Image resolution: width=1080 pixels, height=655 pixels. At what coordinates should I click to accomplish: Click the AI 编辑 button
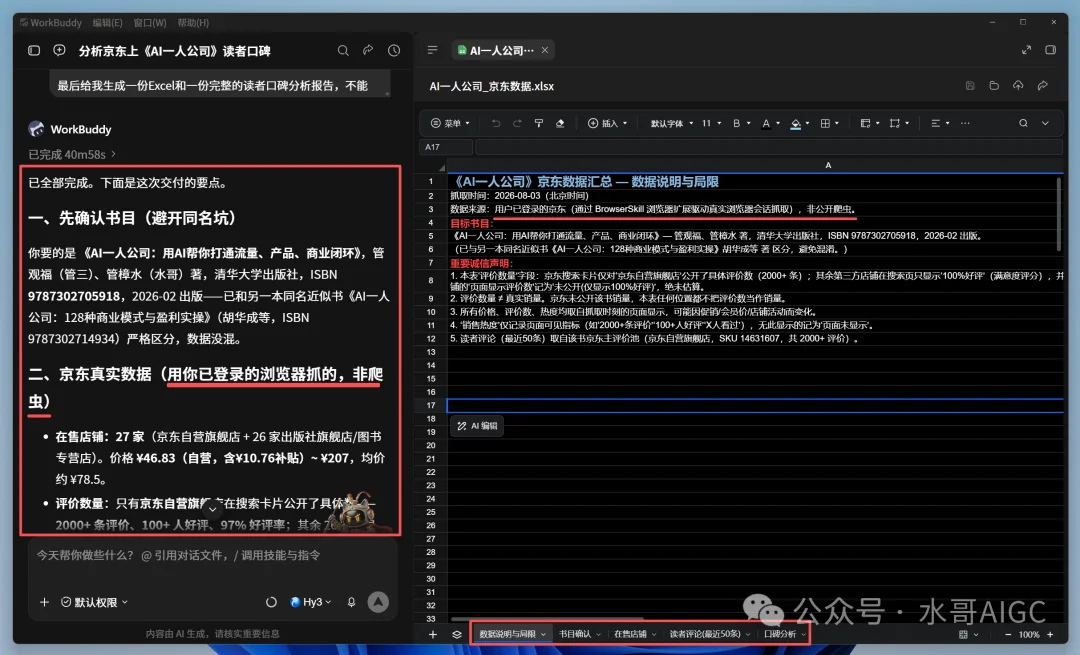(x=477, y=426)
